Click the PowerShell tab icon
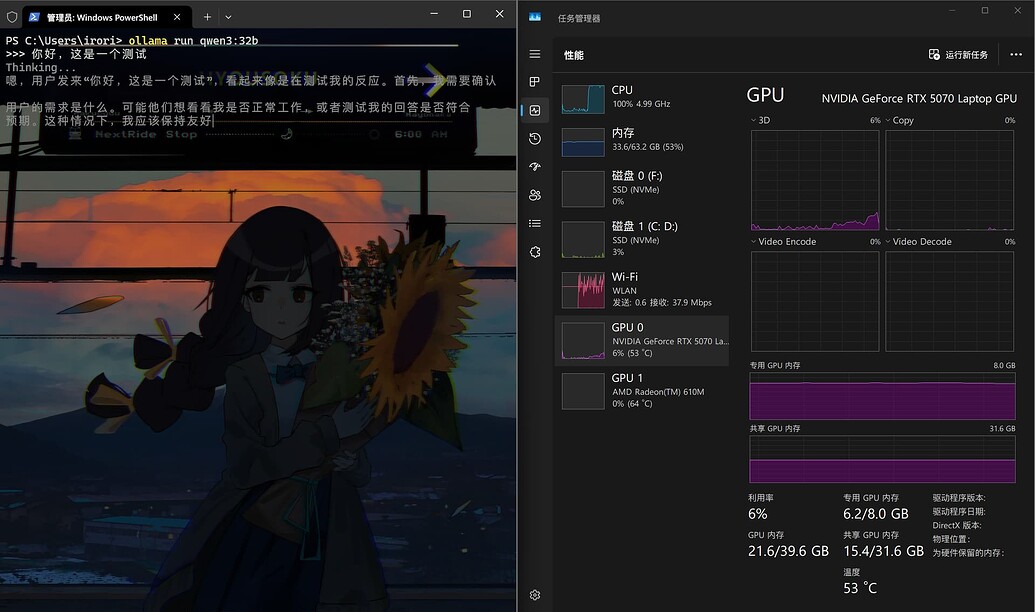1035x612 pixels. coord(34,17)
